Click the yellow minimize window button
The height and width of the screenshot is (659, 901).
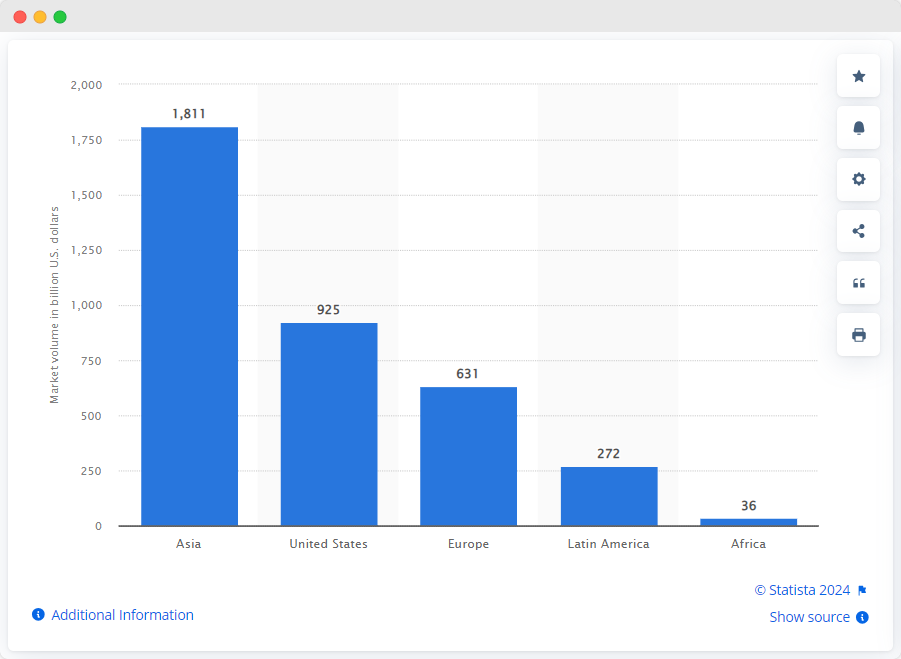(x=40, y=17)
